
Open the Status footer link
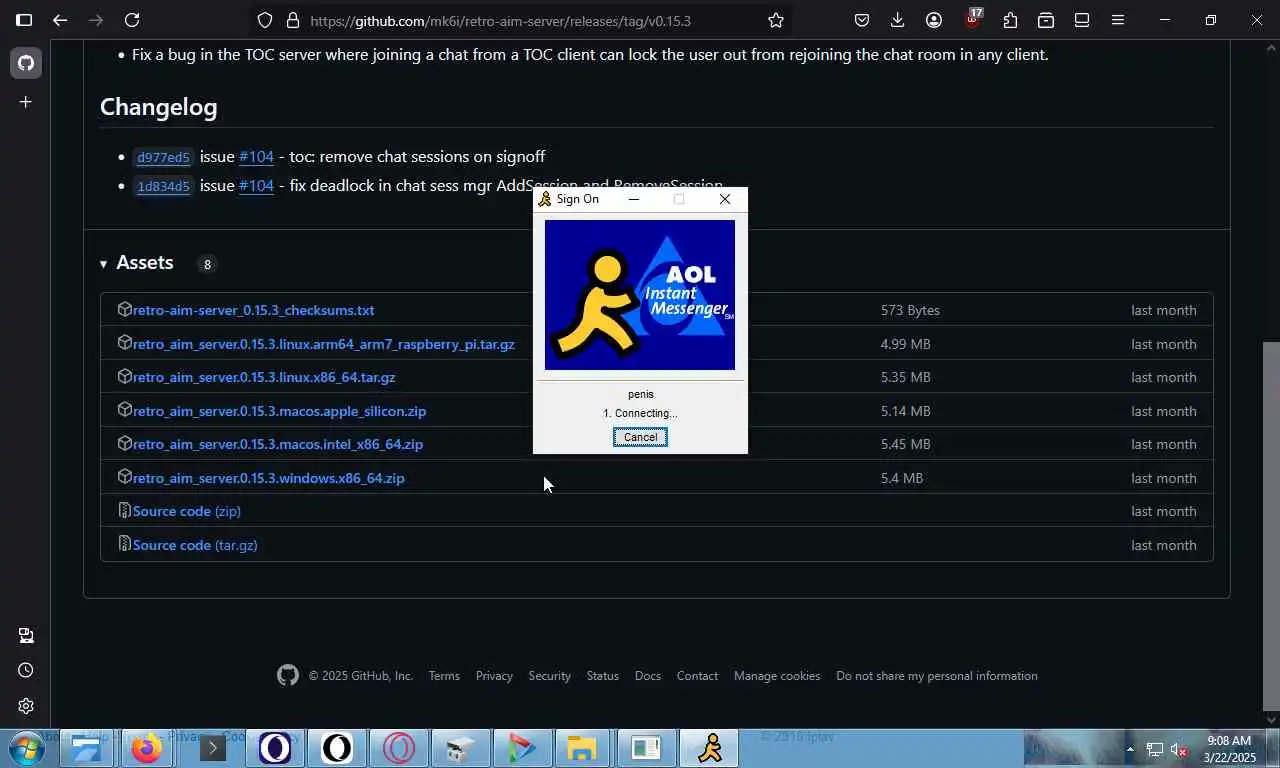click(x=602, y=676)
